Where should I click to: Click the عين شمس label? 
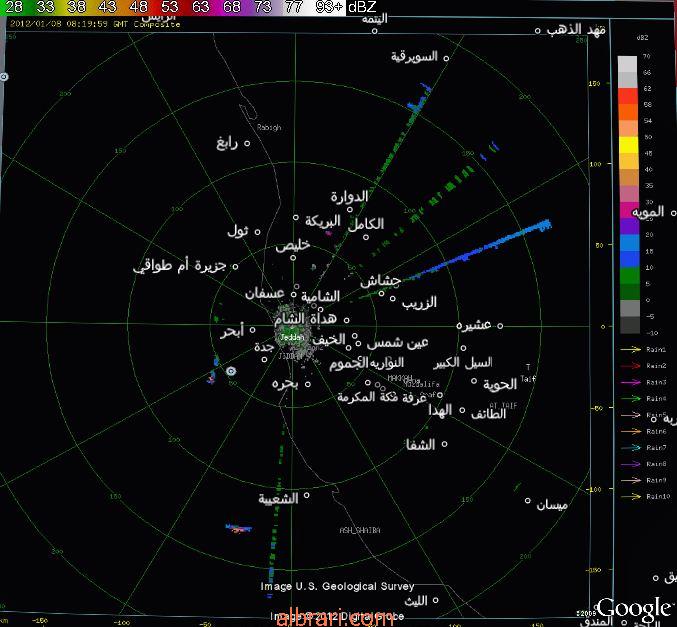click(398, 343)
